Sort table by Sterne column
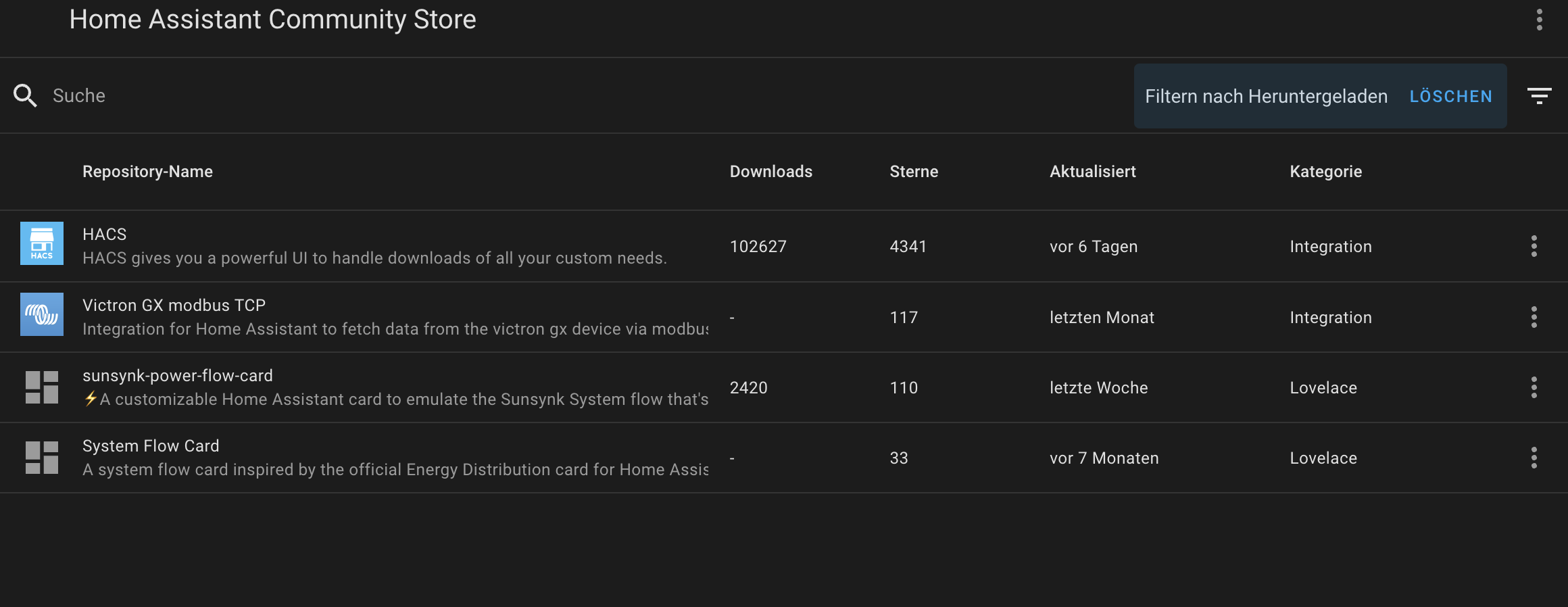This screenshot has height=607, width=1568. pyautogui.click(x=913, y=172)
